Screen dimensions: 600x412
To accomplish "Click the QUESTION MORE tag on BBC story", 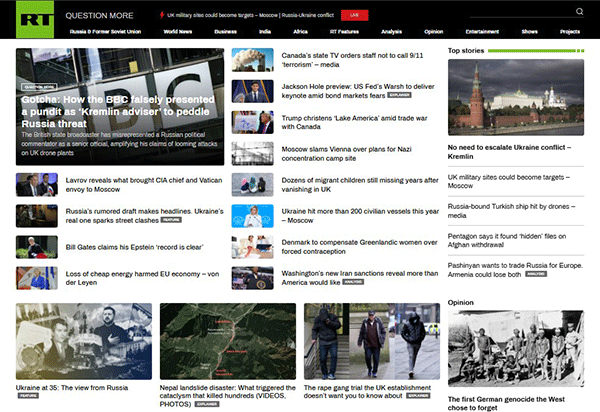I will point(39,87).
